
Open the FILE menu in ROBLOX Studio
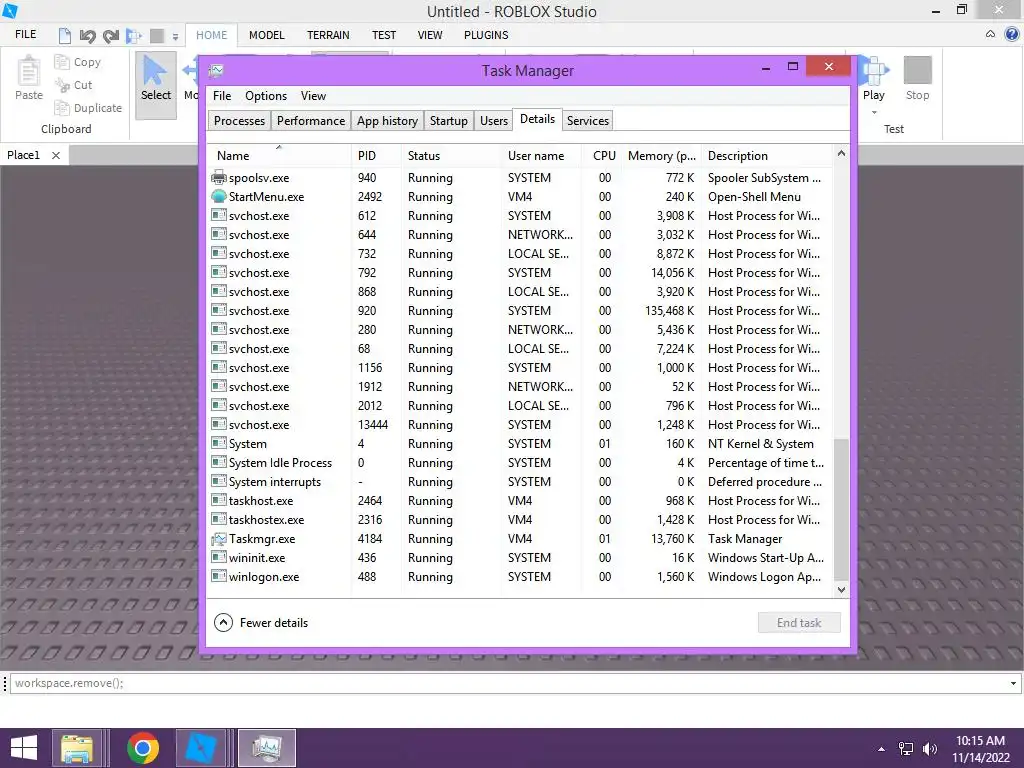click(x=25, y=35)
